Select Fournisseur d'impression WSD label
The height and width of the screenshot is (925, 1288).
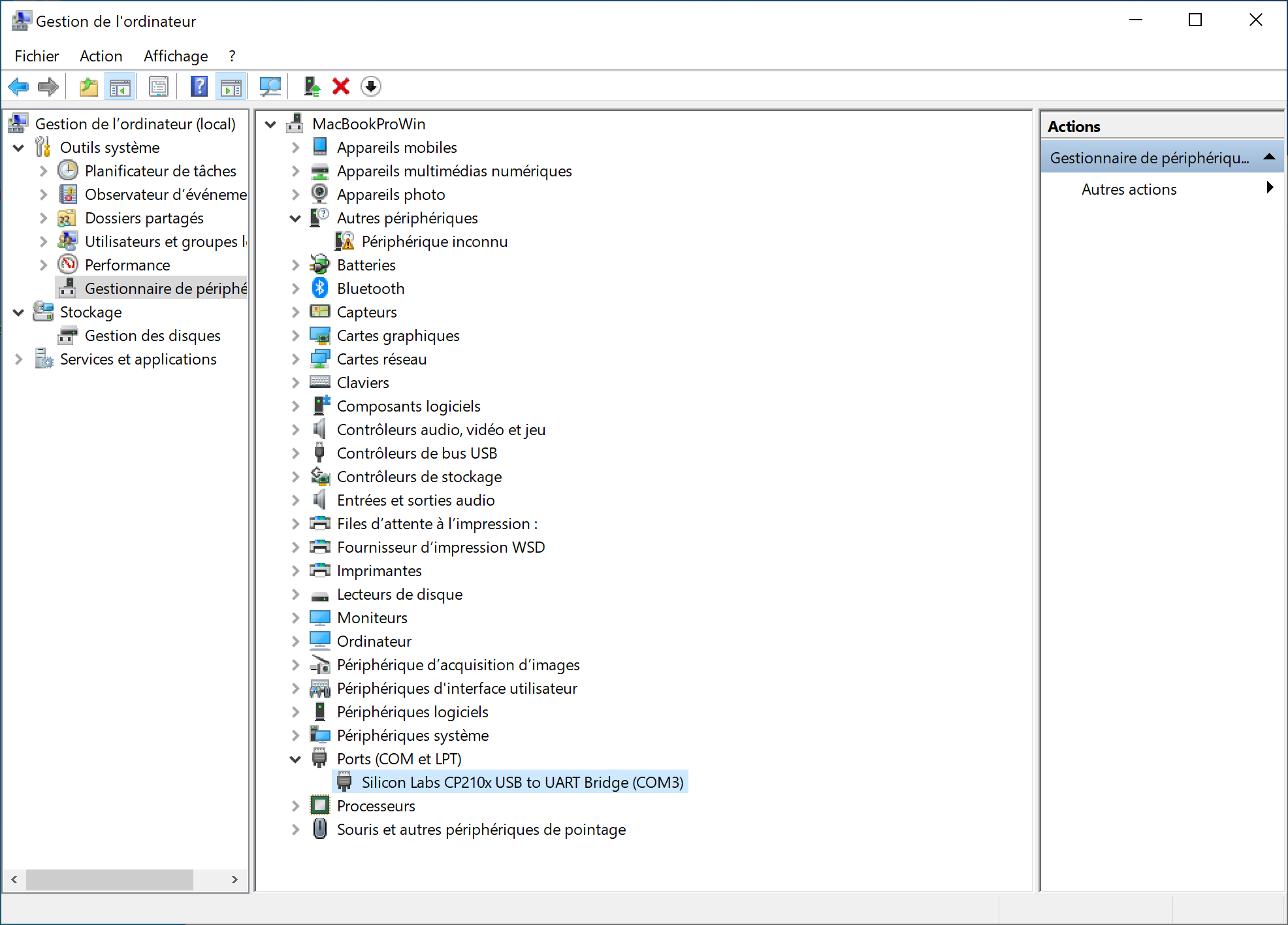[441, 547]
